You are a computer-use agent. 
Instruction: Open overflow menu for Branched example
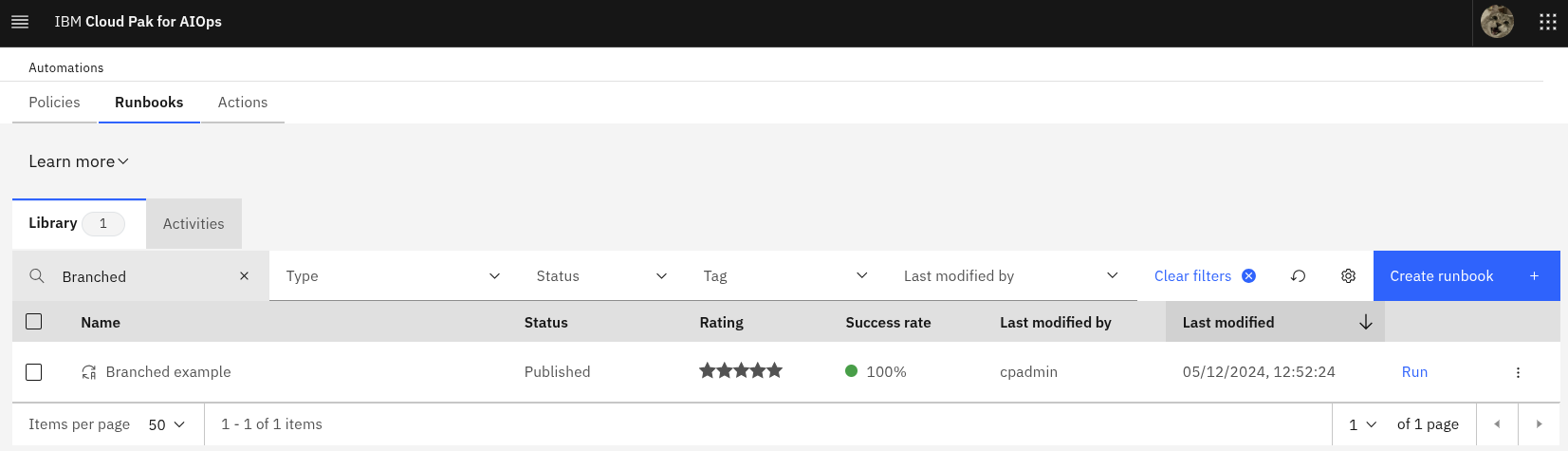[1518, 372]
